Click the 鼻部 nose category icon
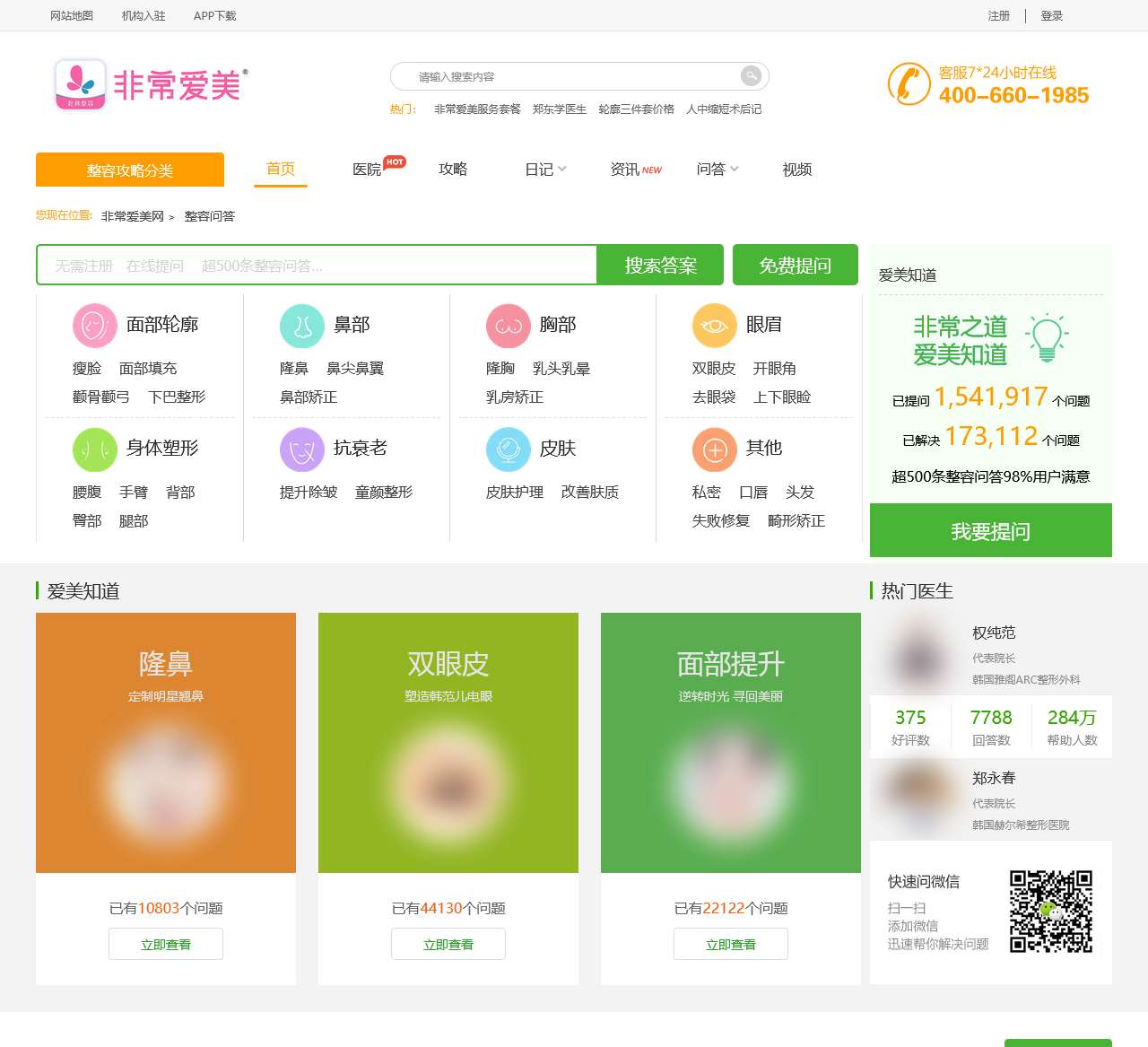 [x=301, y=325]
